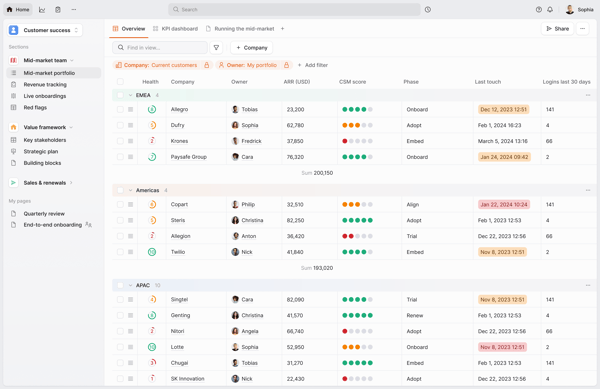Click the health score icon for Krones
This screenshot has height=389, width=600.
152,141
